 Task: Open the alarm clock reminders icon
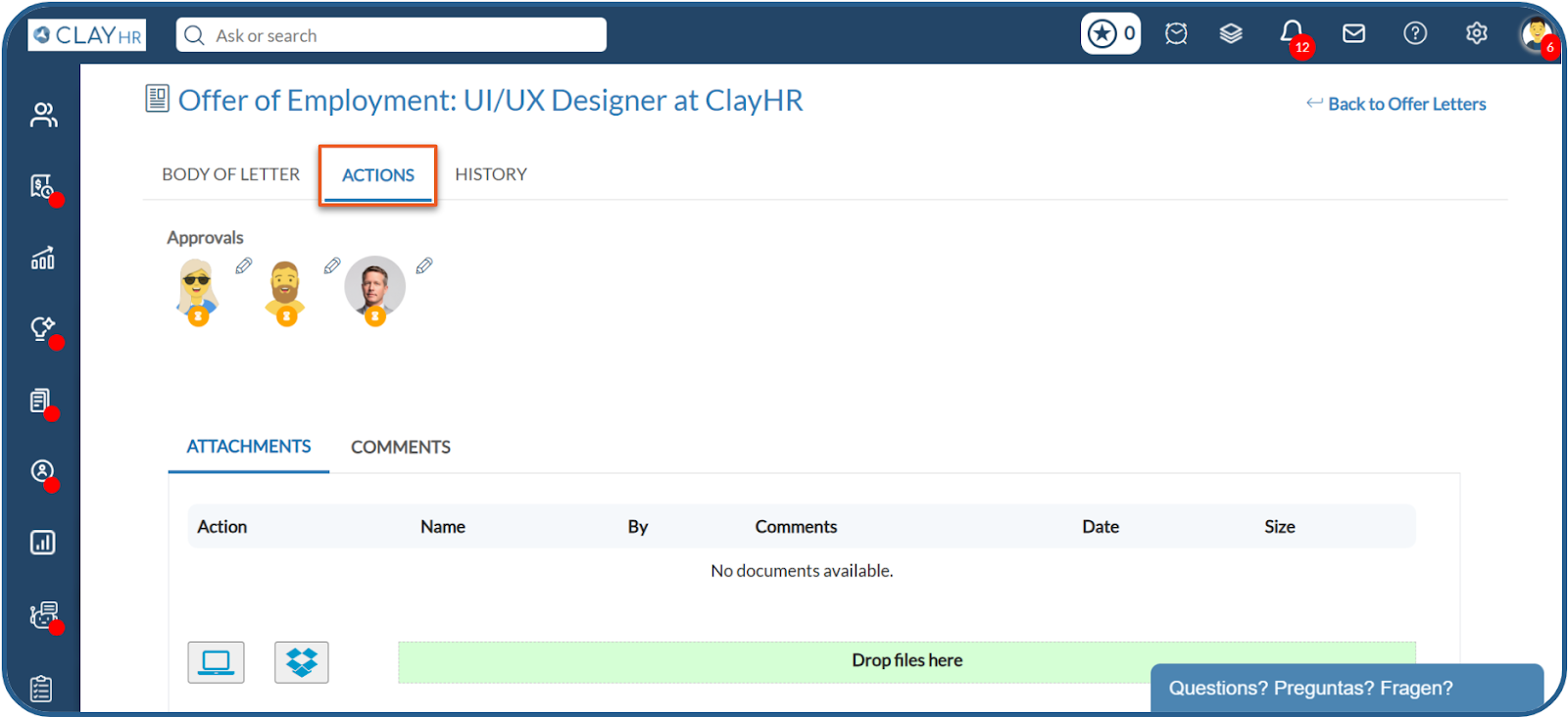pyautogui.click(x=1176, y=34)
